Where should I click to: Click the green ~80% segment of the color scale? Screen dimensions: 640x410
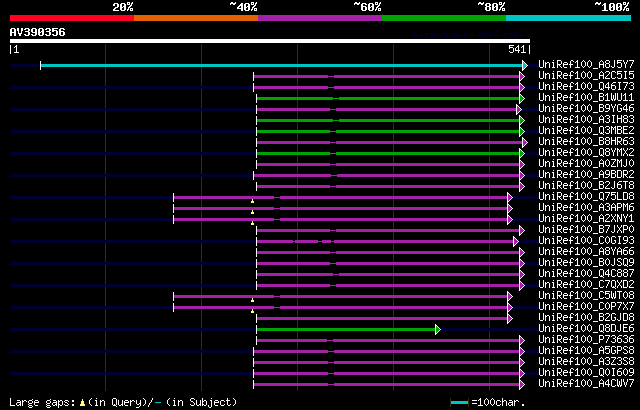(444, 18)
